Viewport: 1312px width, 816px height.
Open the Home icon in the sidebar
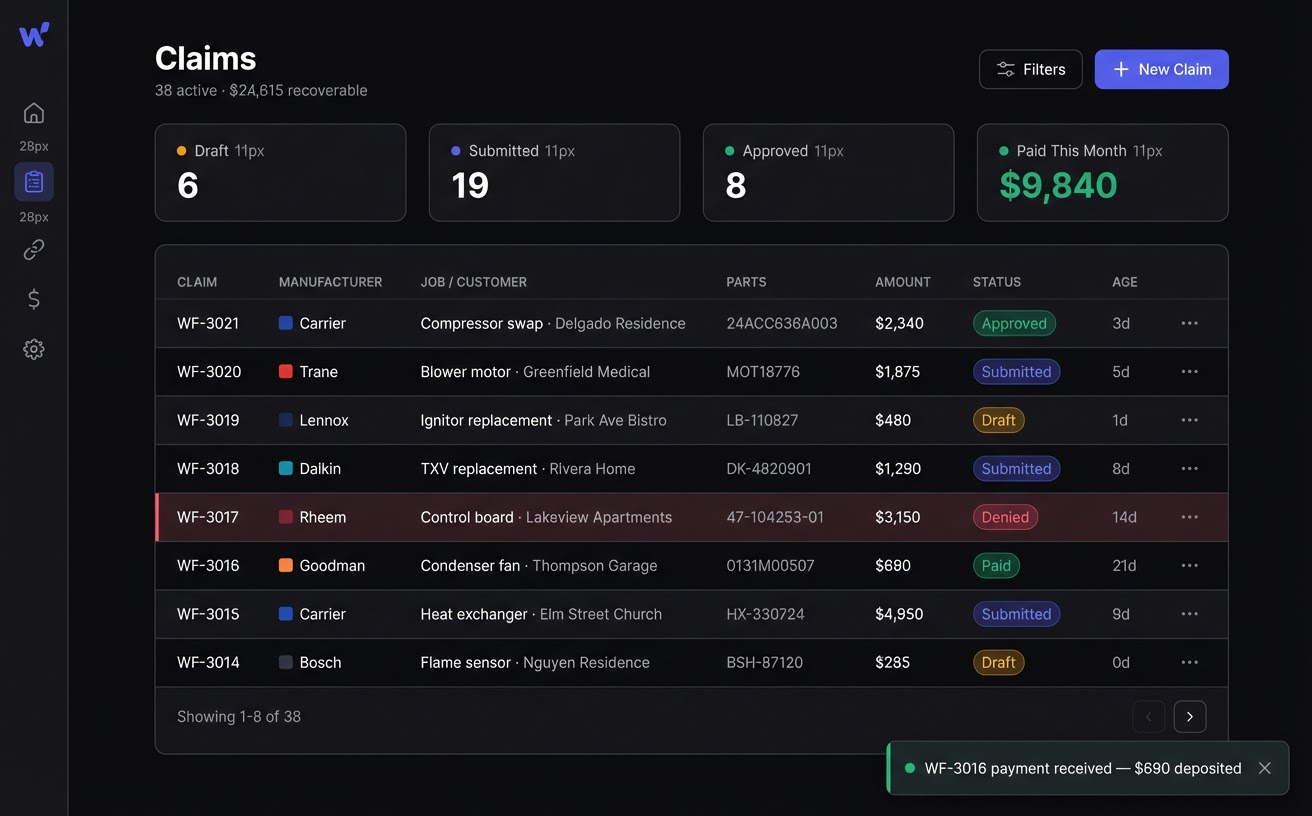[x=33, y=113]
